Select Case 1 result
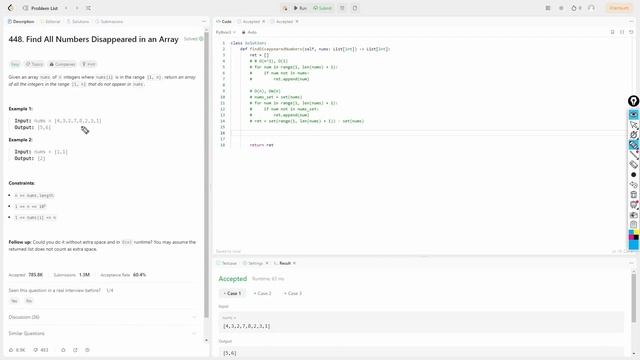 232,293
